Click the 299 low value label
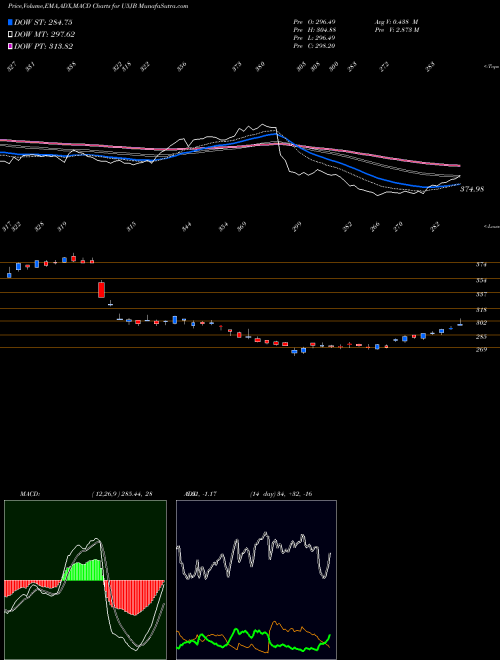Screen dimensions: 500x660 [298, 226]
